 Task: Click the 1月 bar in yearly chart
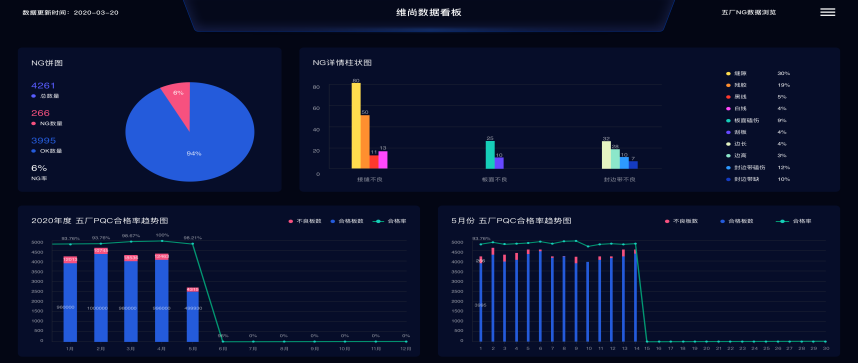tap(70, 299)
